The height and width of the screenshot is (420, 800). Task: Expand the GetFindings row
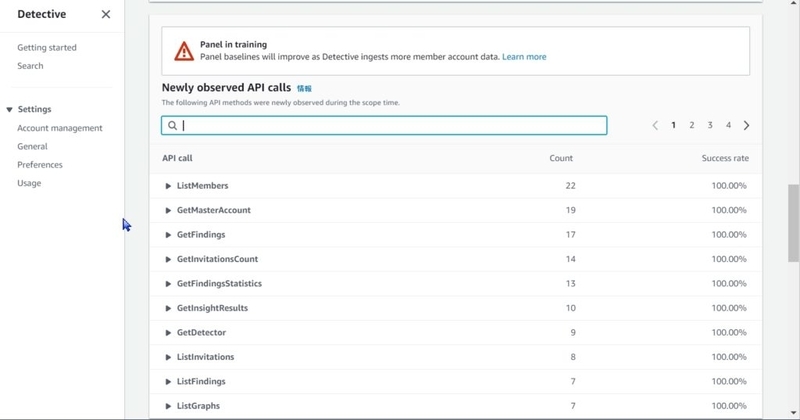(x=168, y=235)
